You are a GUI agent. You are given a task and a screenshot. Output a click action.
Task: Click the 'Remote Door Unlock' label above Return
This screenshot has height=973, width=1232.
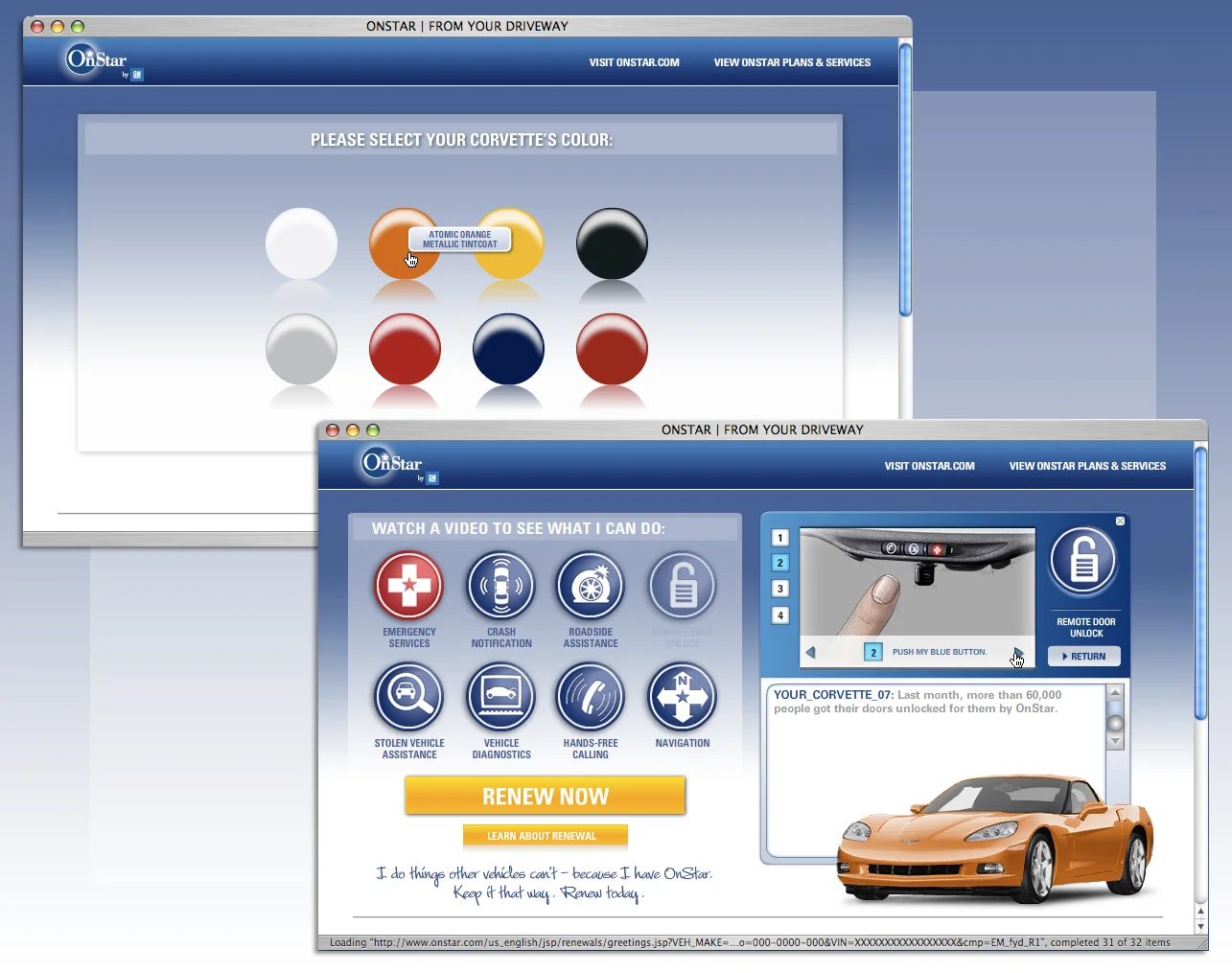pos(1085,628)
